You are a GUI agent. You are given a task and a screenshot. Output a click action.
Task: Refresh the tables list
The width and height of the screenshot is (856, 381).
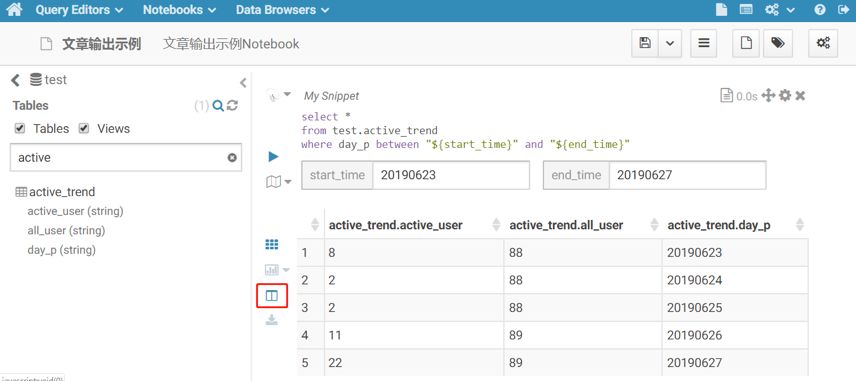pos(232,106)
